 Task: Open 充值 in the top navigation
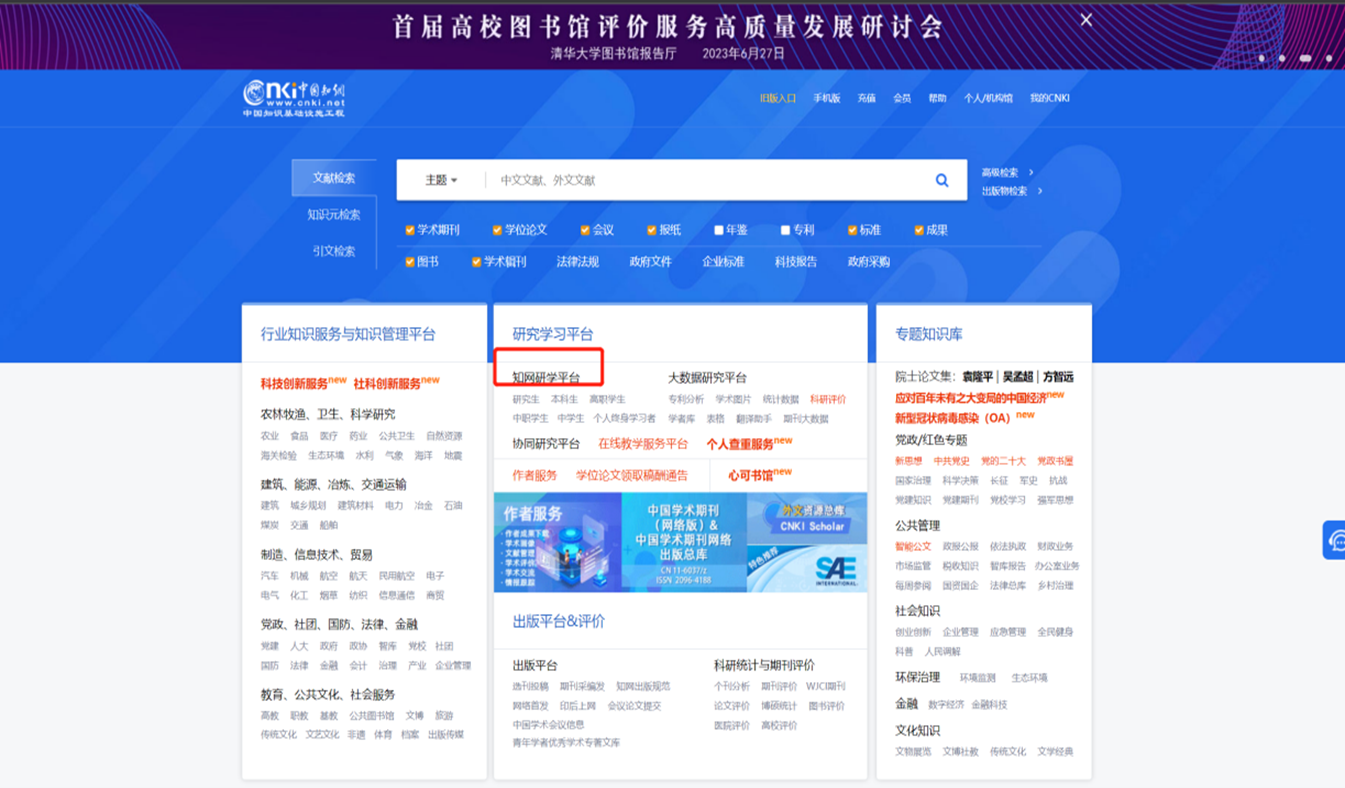[866, 98]
